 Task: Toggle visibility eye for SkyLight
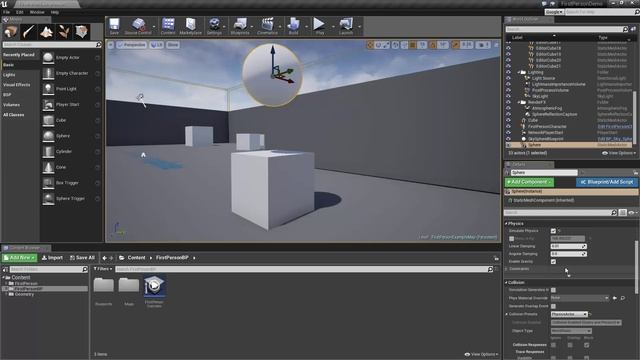pyautogui.click(x=508, y=96)
